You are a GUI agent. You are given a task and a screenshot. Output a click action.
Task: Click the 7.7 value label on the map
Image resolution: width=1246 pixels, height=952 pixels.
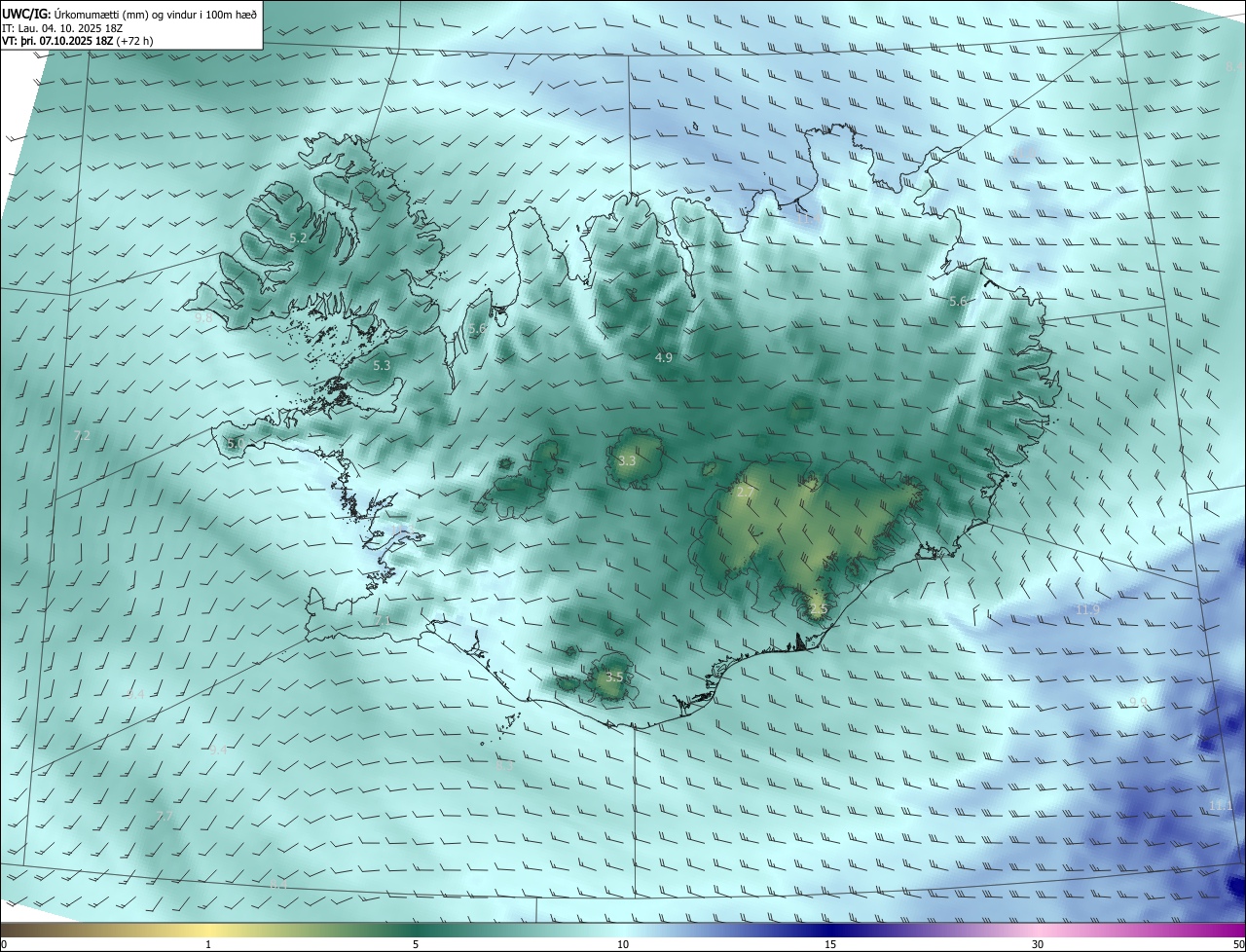(165, 816)
